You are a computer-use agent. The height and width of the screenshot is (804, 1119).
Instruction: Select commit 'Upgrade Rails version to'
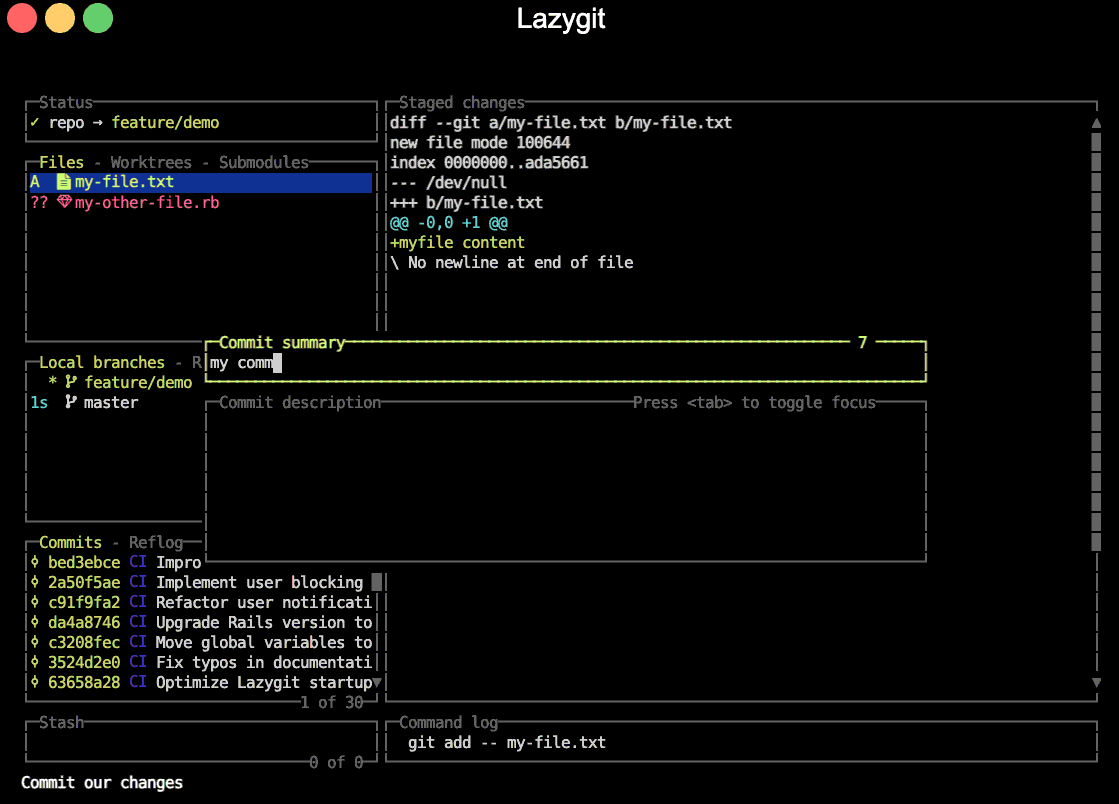point(264,622)
